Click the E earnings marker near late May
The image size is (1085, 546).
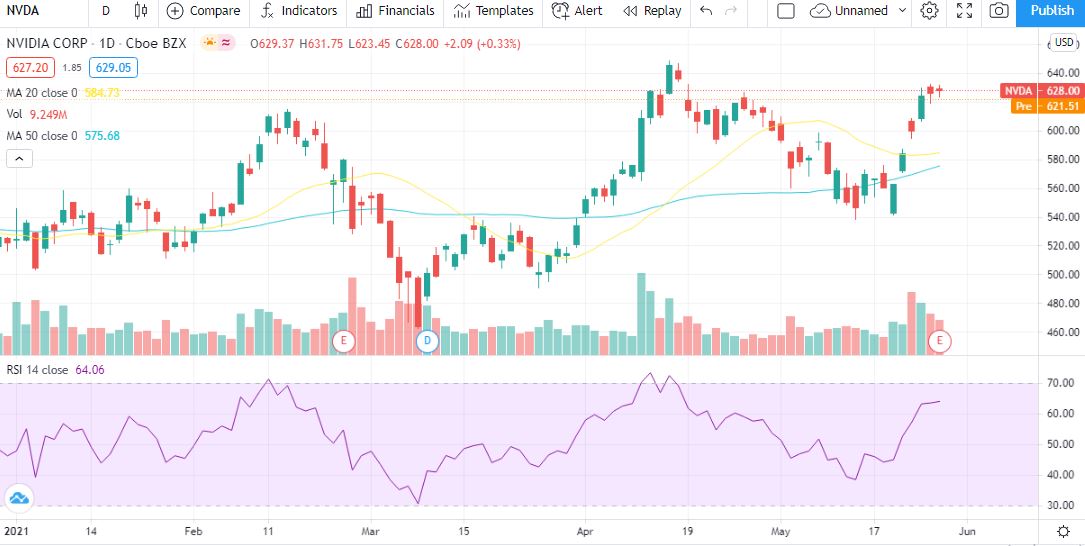939,340
